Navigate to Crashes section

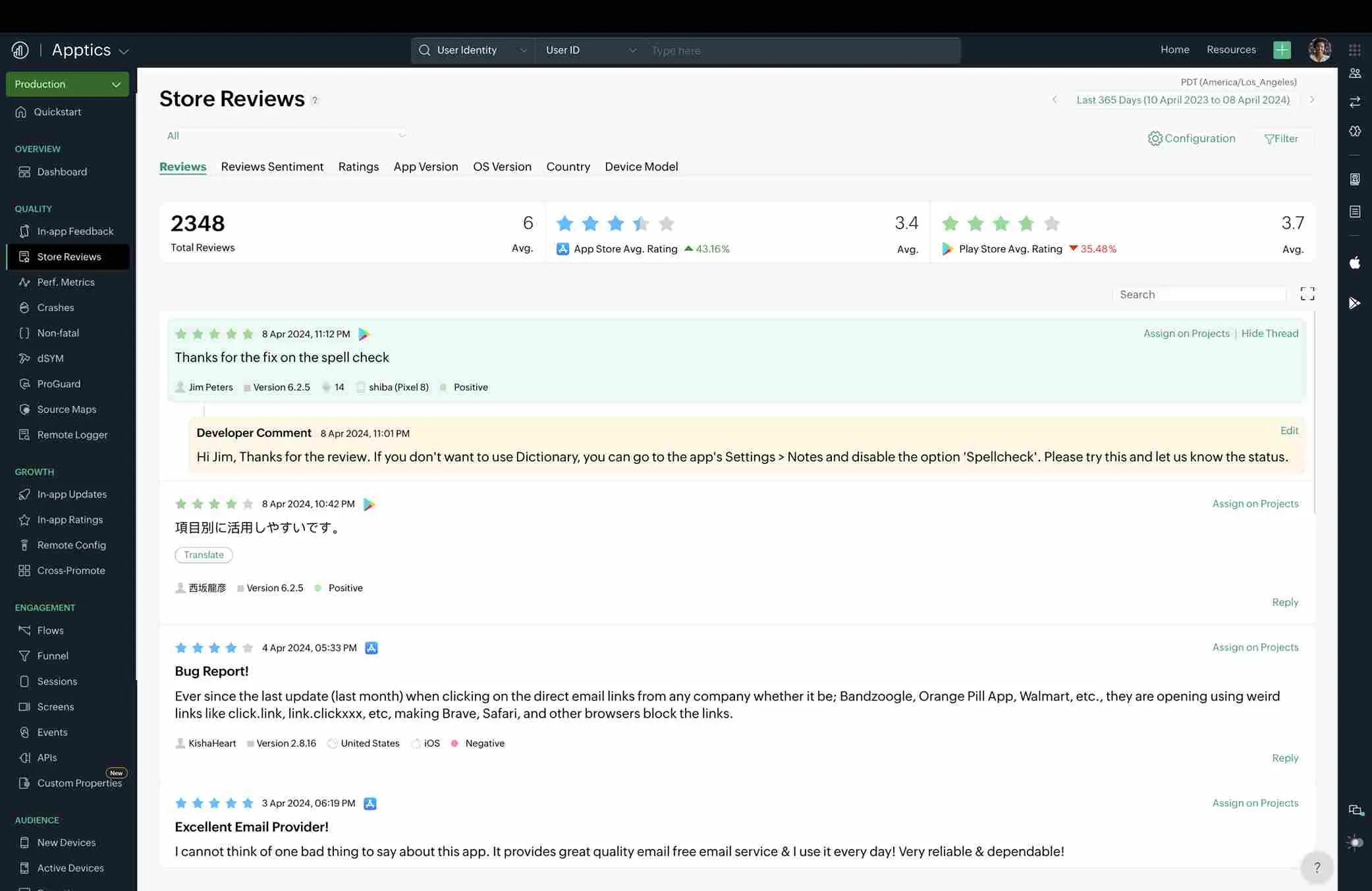55,308
